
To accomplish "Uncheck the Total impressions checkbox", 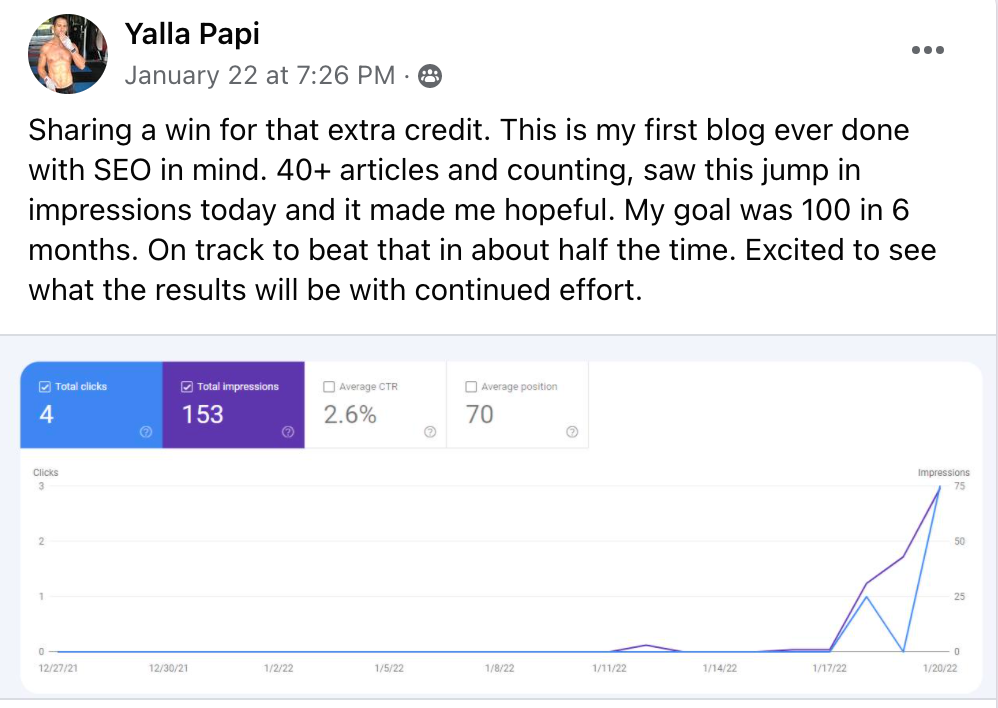I will coord(187,387).
